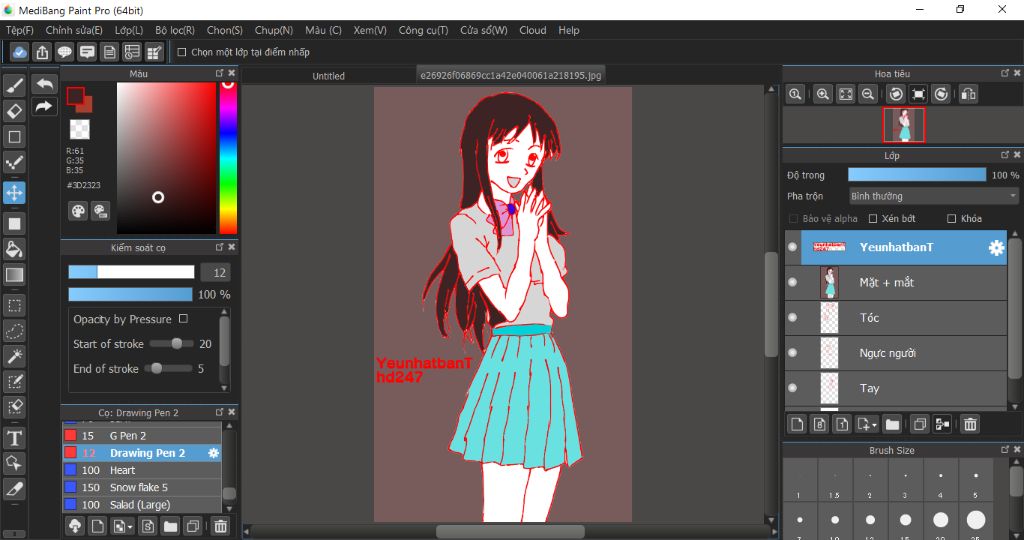
Task: Click the down arrow of brush list scrollbar
Action: pos(229,507)
